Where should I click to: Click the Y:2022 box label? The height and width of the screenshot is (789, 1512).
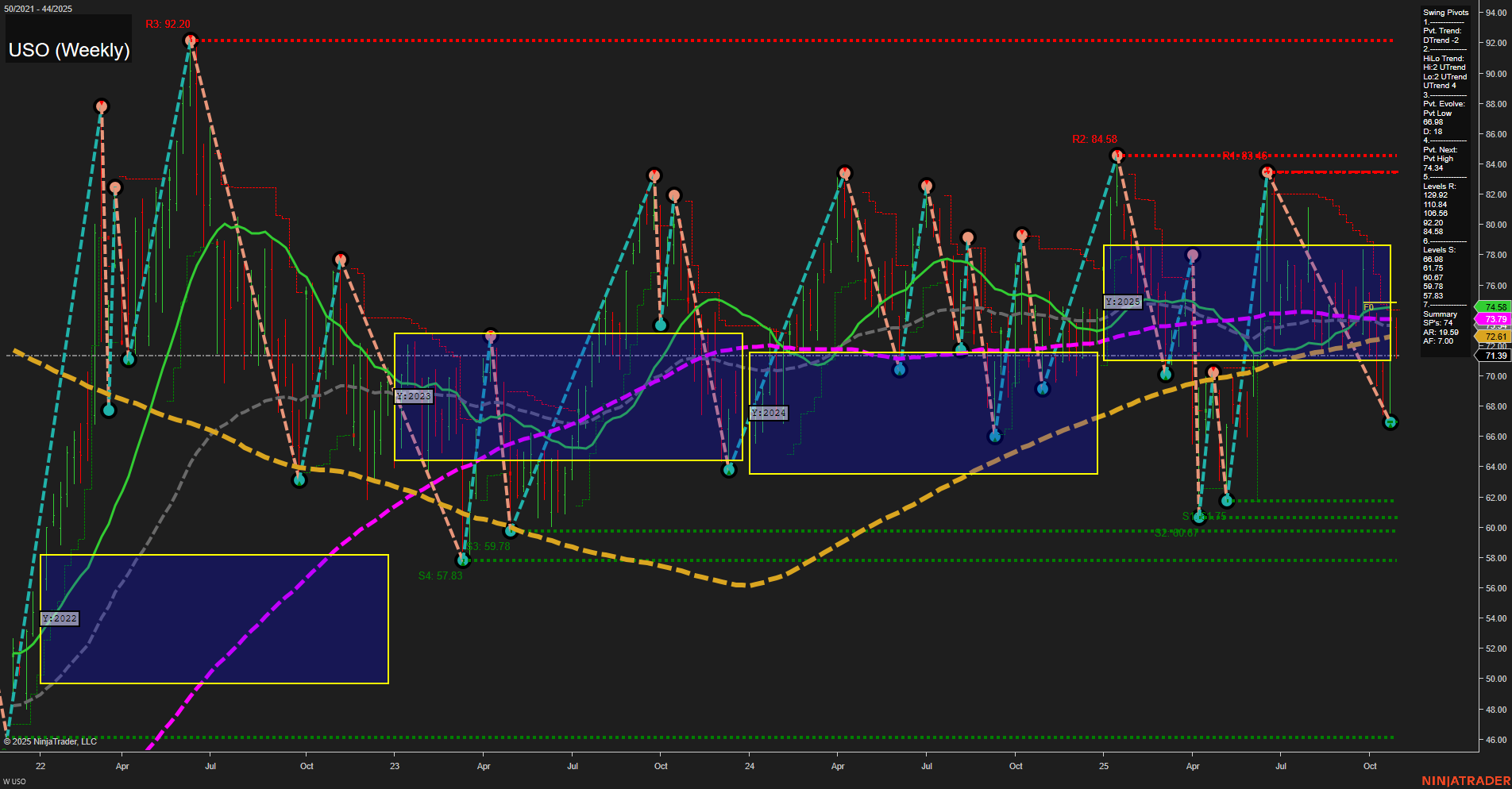tap(60, 618)
